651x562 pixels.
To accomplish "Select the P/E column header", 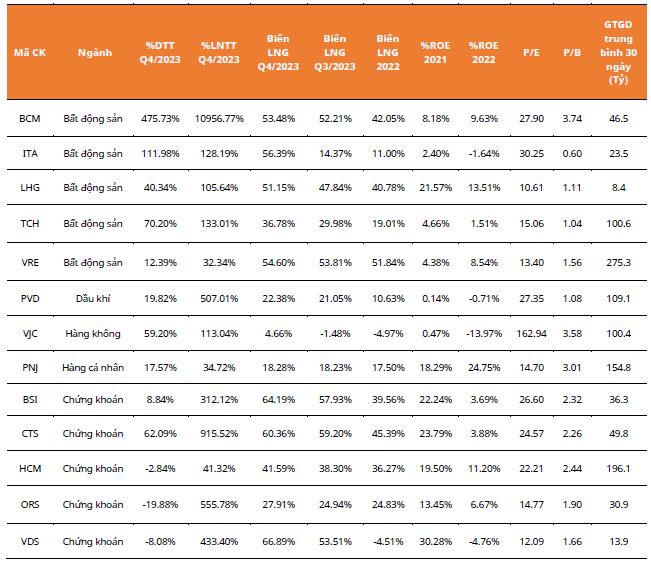I will [531, 52].
